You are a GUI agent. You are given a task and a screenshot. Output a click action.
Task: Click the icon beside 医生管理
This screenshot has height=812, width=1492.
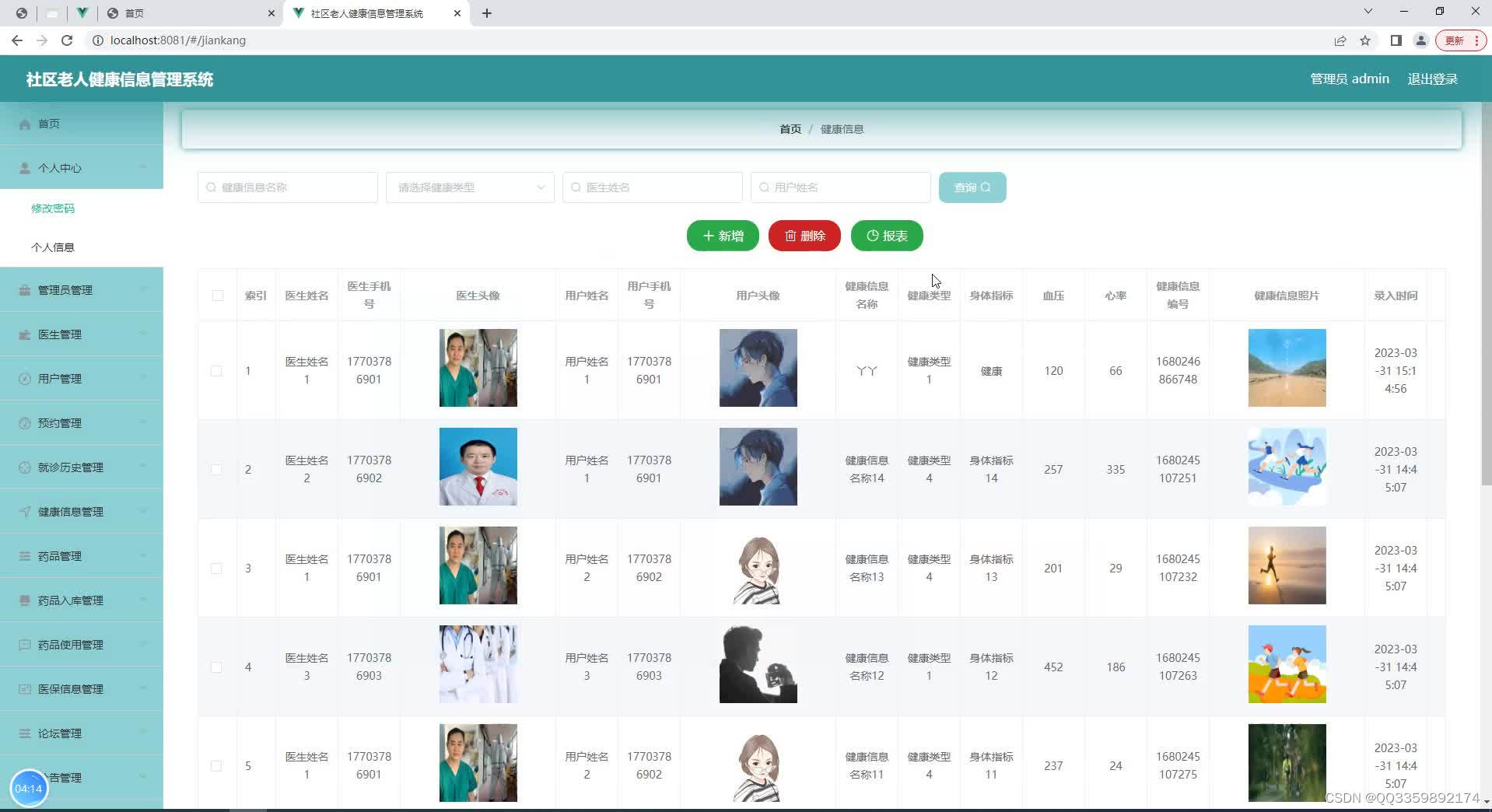point(25,334)
